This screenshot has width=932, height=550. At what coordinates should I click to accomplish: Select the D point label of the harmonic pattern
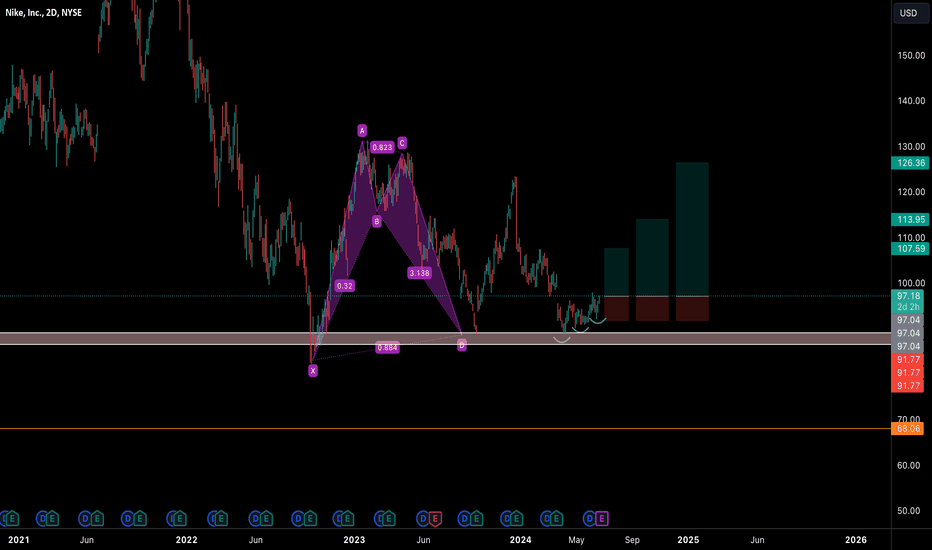tap(462, 345)
